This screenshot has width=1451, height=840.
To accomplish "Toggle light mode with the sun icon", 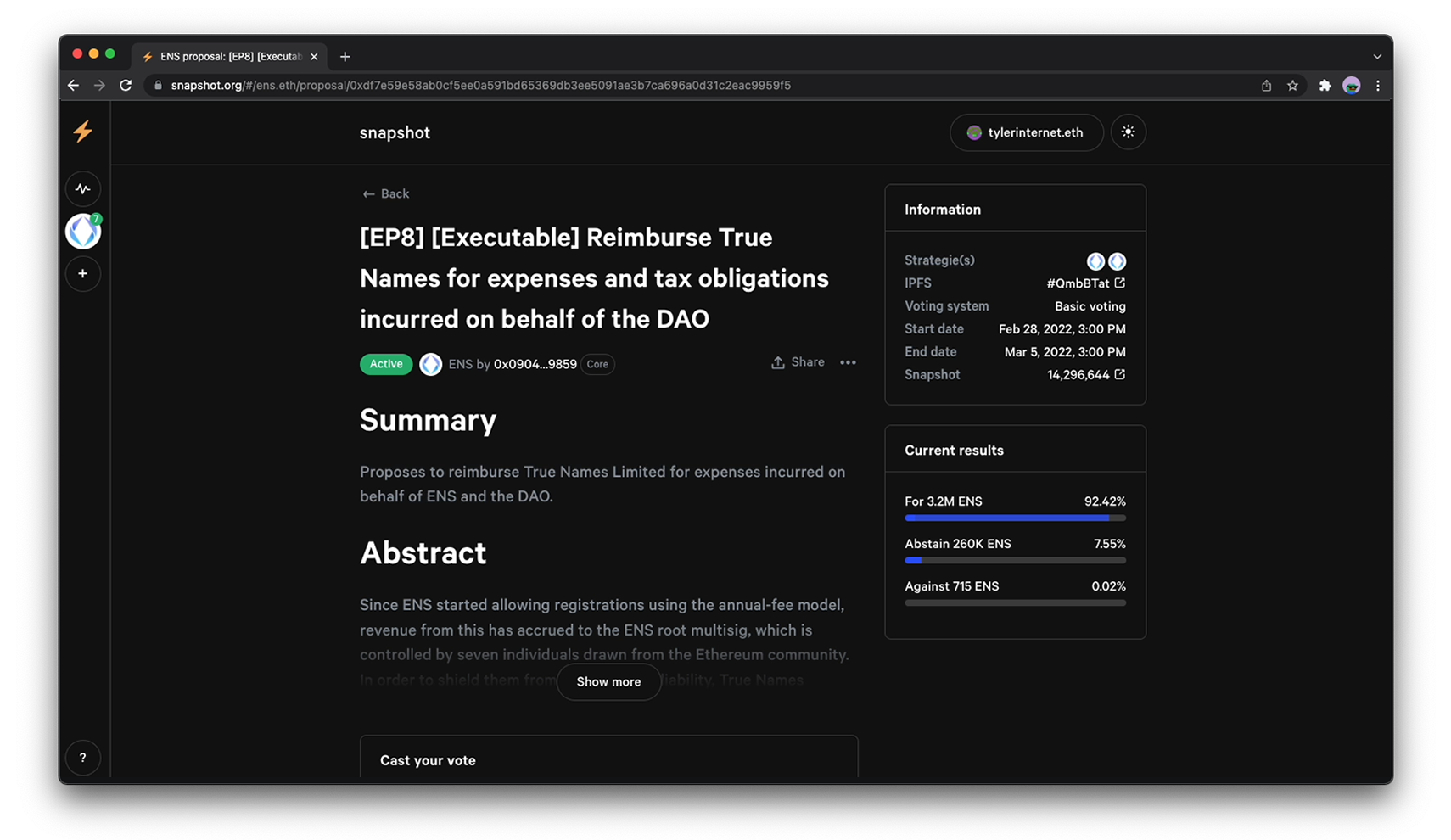I will point(1129,132).
